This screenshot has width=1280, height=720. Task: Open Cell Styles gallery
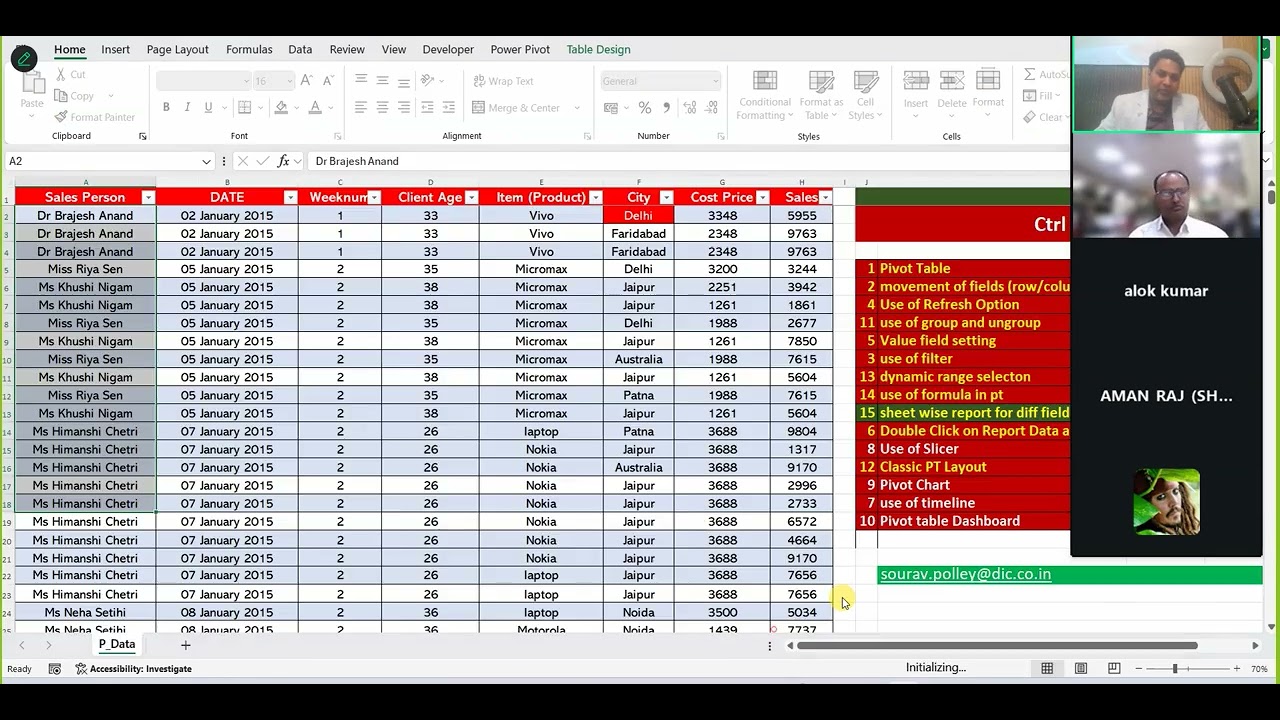click(x=866, y=95)
